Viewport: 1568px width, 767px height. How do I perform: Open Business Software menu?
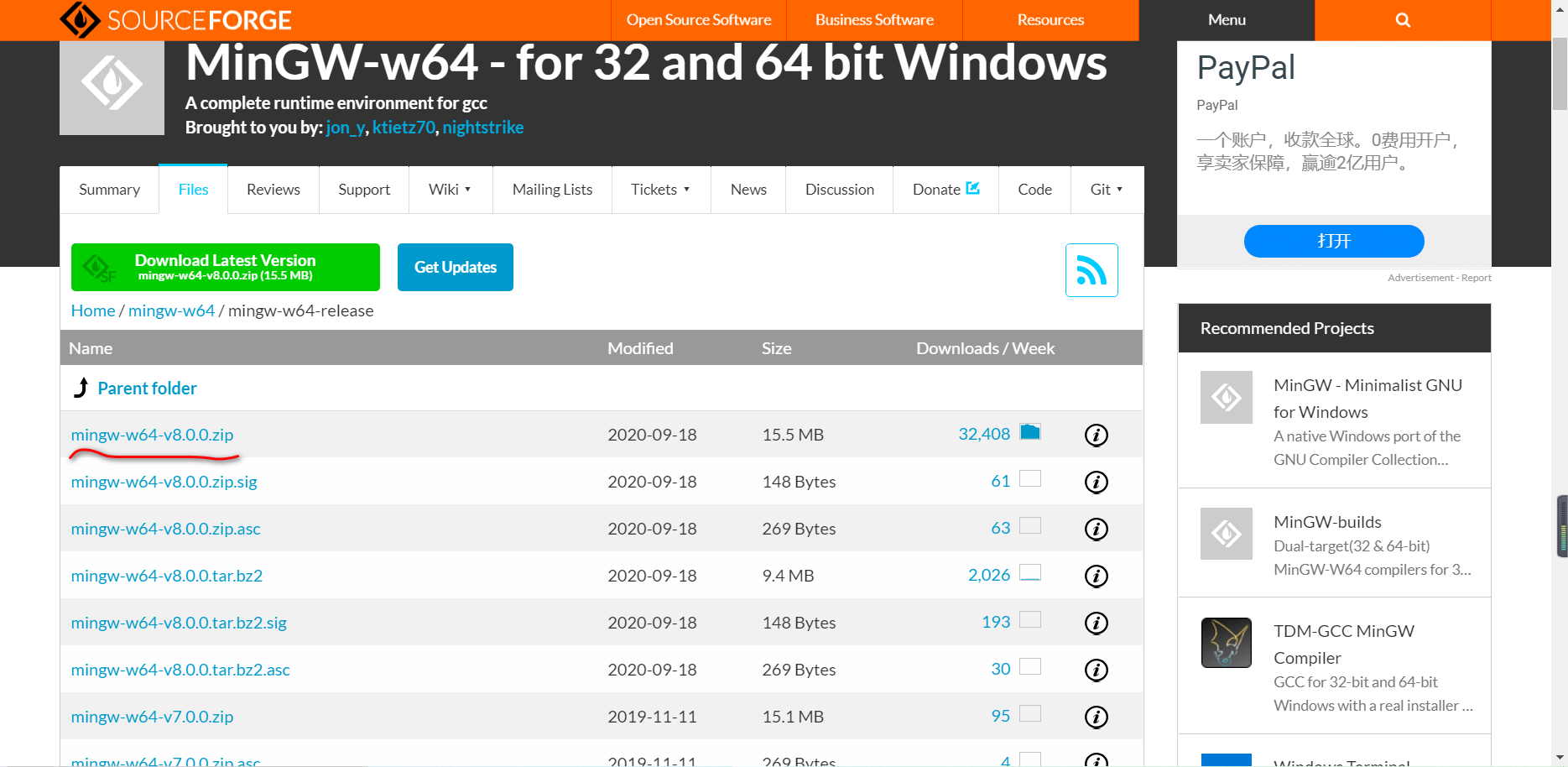point(874,20)
